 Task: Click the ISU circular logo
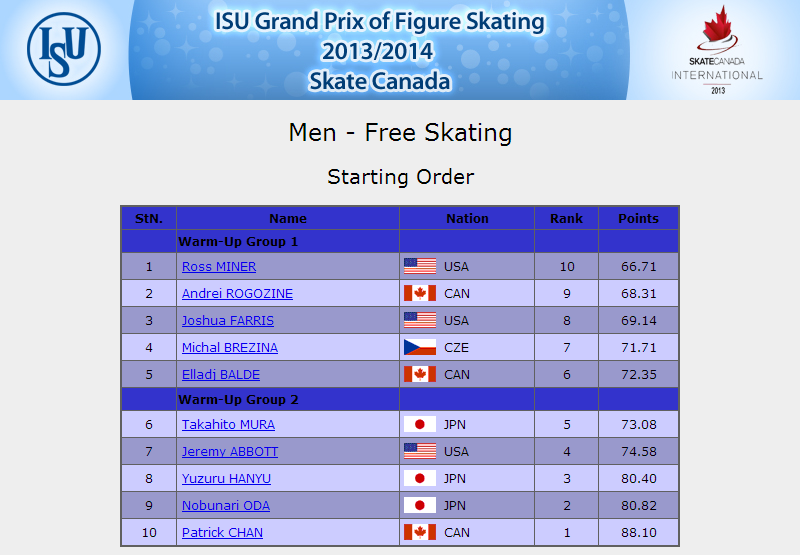pyautogui.click(x=64, y=49)
